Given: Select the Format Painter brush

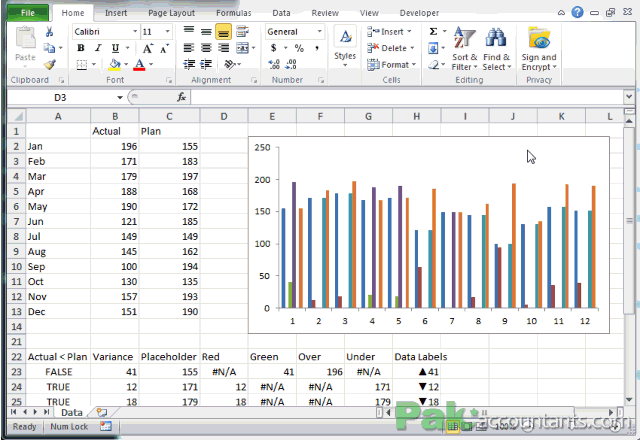Looking at the screenshot, I should click(49, 64).
